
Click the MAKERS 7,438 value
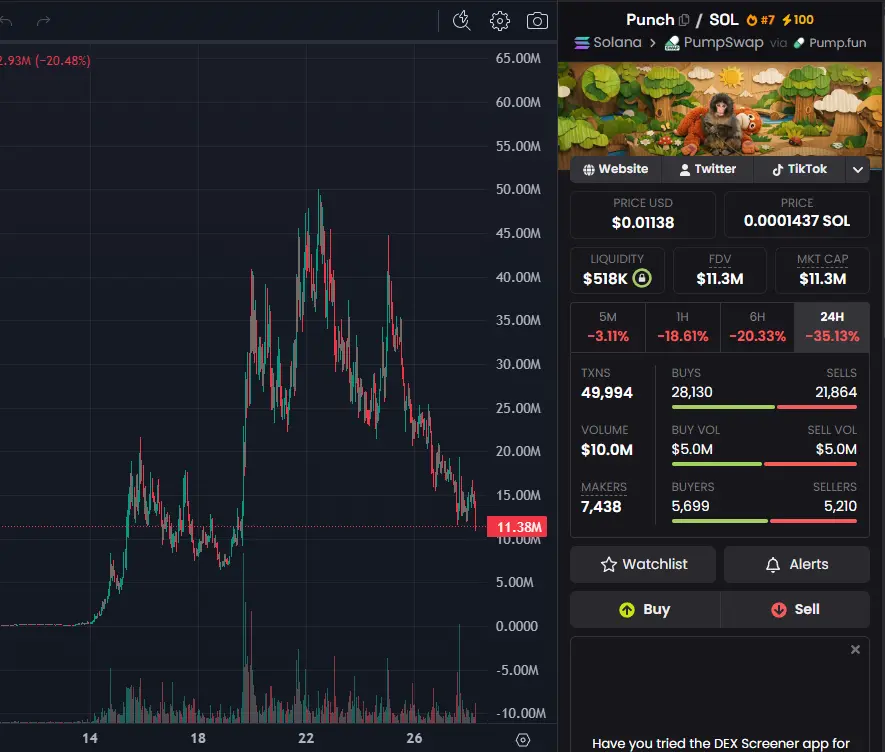point(601,507)
